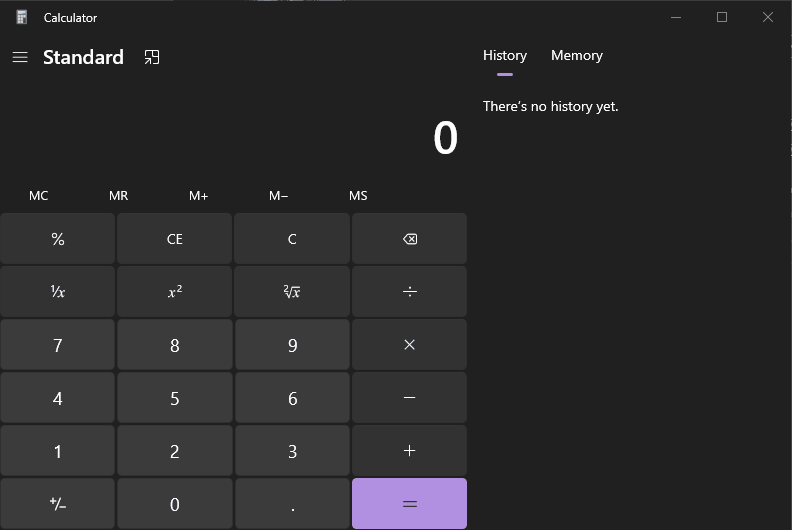This screenshot has height=530, width=792.
Task: Select the plus operator key
Action: coord(410,451)
